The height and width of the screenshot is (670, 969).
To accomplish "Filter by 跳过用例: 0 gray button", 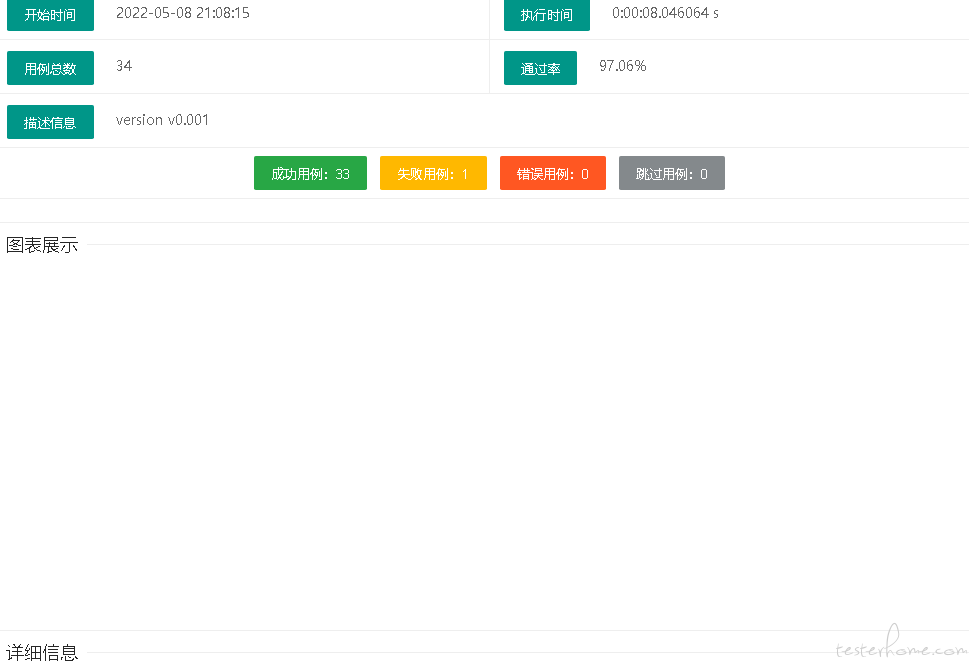I will [x=672, y=173].
